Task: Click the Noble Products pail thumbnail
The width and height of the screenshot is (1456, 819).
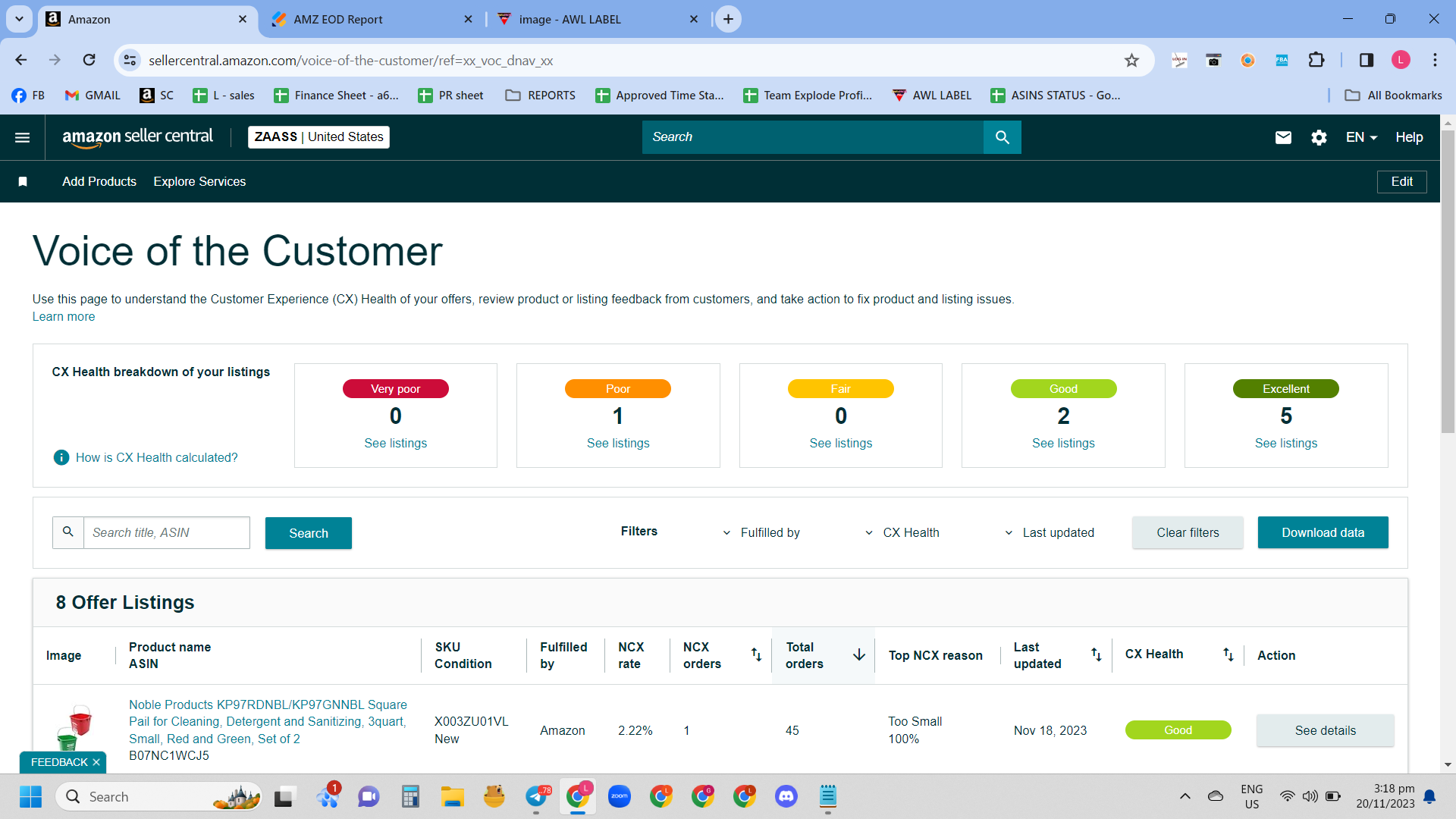Action: point(74,726)
